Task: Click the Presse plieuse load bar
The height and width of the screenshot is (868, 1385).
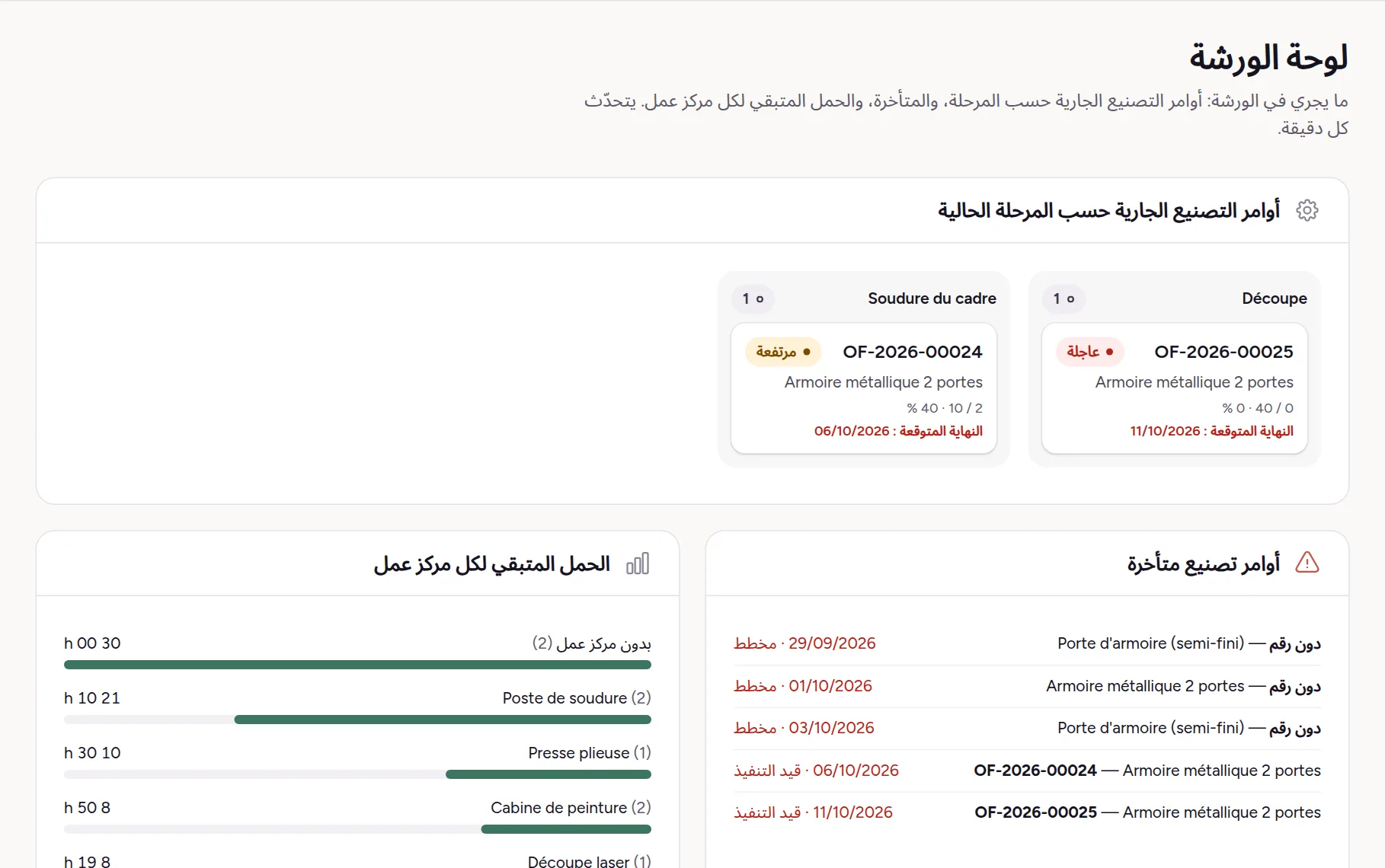Action: pyautogui.click(x=357, y=774)
